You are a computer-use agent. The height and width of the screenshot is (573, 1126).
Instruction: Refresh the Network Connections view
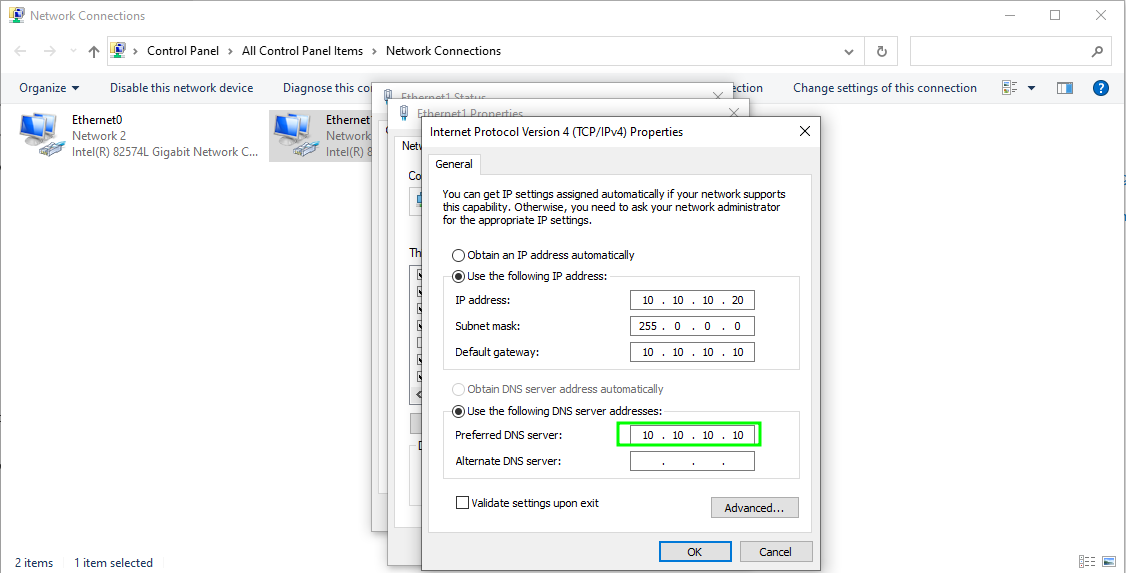click(881, 52)
